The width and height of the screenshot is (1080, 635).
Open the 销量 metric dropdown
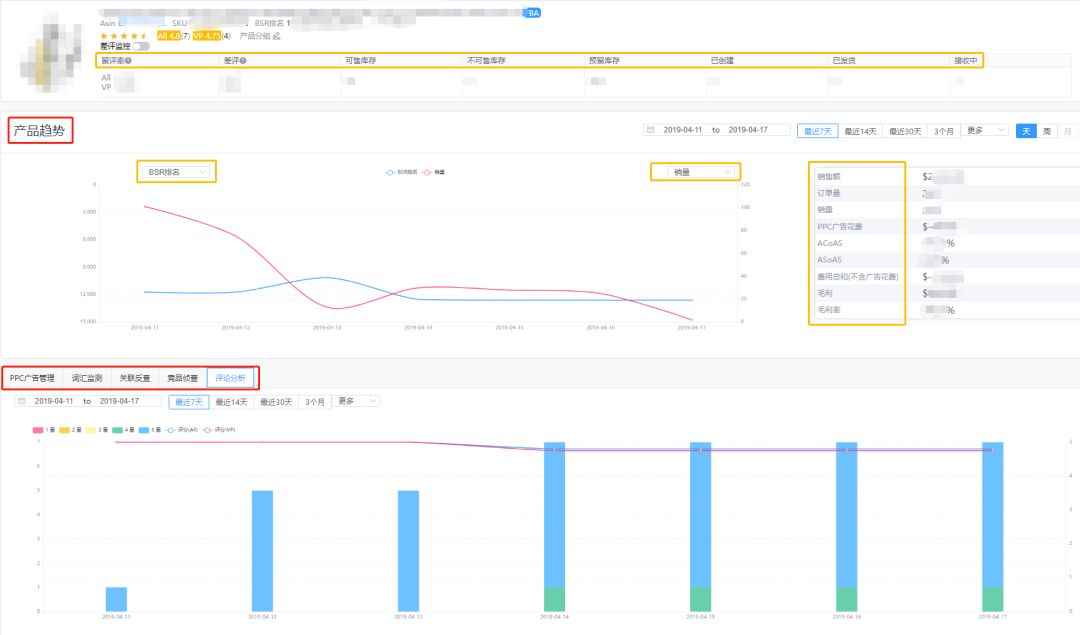695,172
